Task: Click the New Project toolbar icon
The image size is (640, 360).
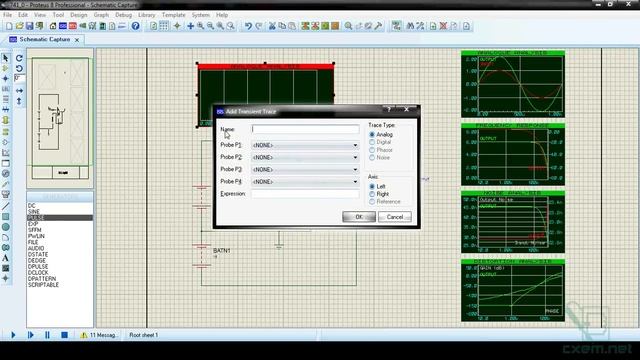Action: tap(9, 26)
